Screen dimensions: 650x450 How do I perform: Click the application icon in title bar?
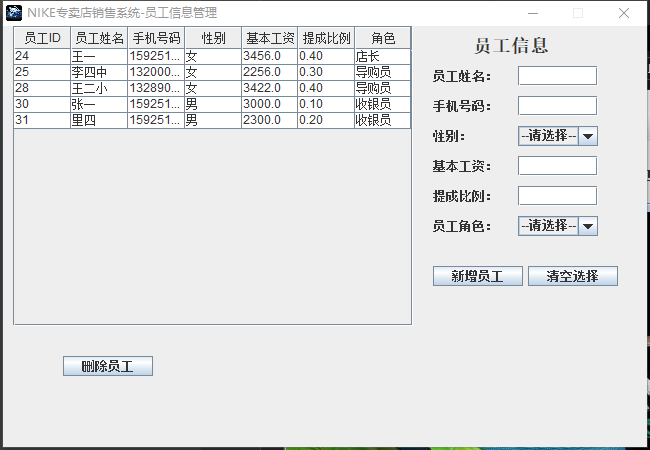(x=14, y=13)
